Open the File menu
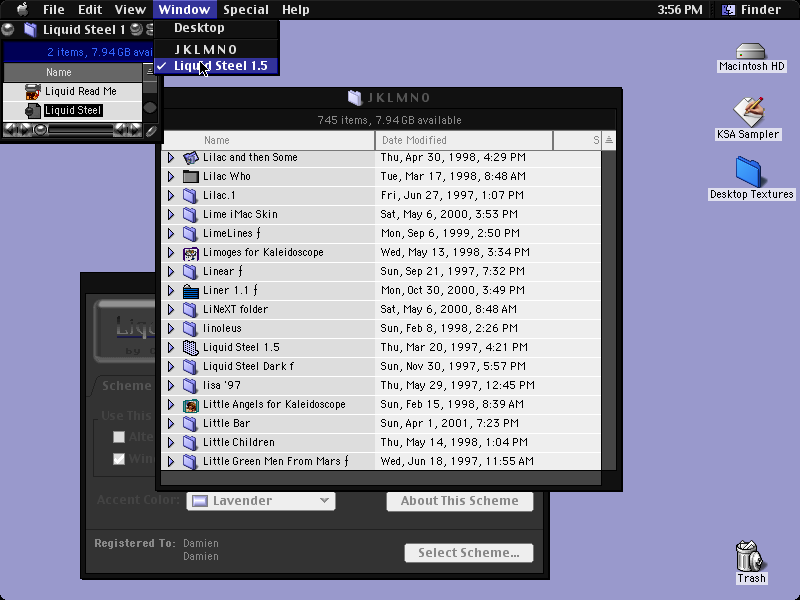Viewport: 800px width, 600px height. tap(54, 10)
